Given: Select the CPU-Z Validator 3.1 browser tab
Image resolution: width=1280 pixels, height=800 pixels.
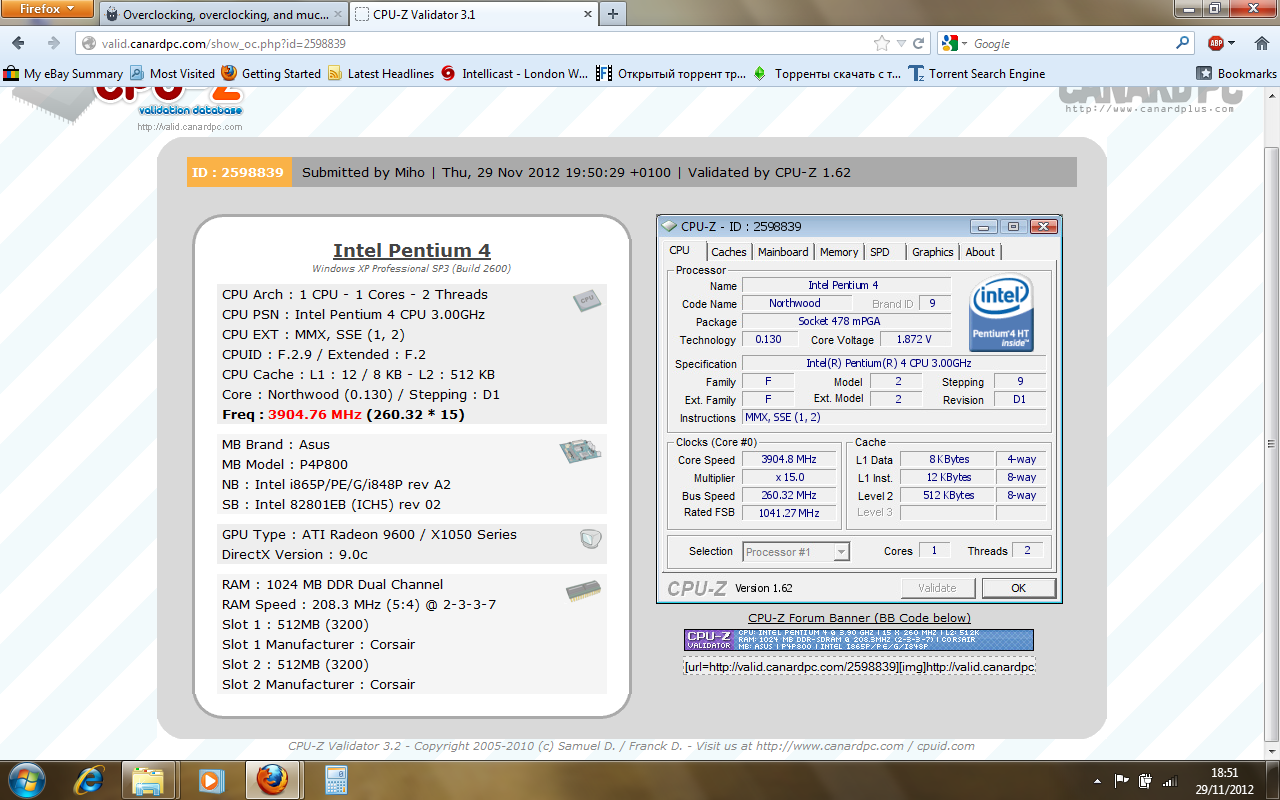Looking at the screenshot, I should point(472,15).
